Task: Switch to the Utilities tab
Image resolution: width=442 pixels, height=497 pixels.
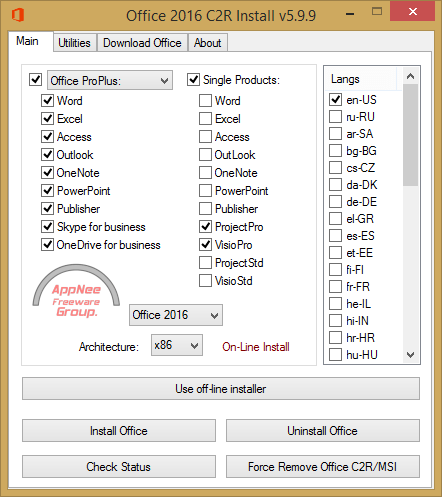Action: (75, 43)
